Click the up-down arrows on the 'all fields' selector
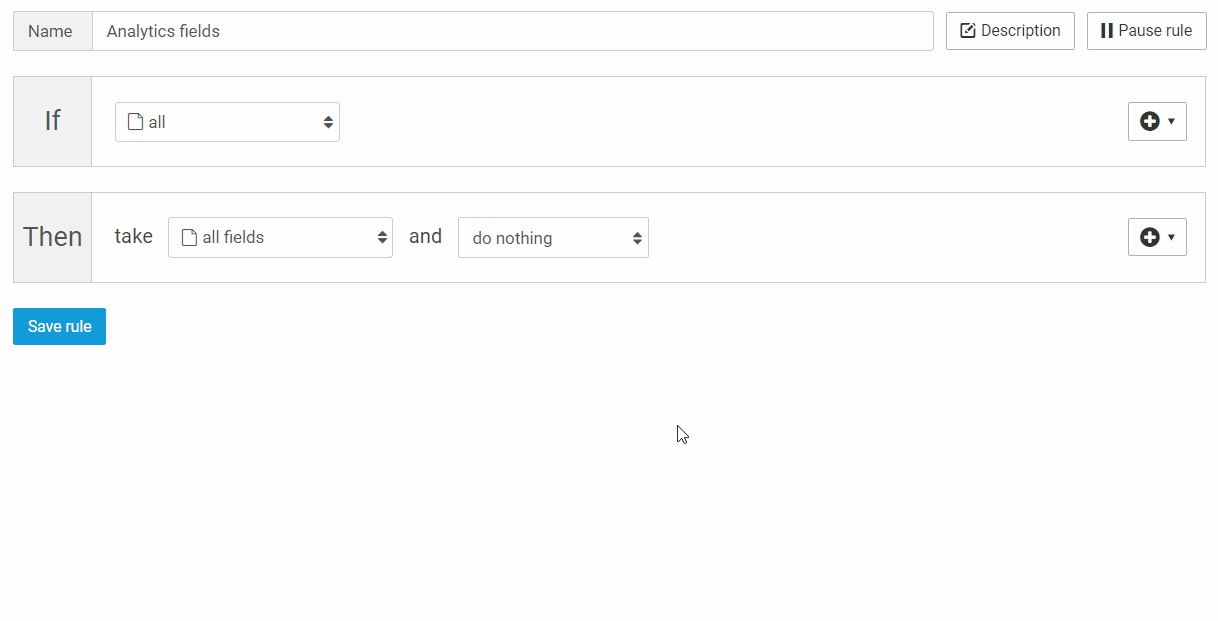Image resolution: width=1218 pixels, height=621 pixels. point(381,237)
